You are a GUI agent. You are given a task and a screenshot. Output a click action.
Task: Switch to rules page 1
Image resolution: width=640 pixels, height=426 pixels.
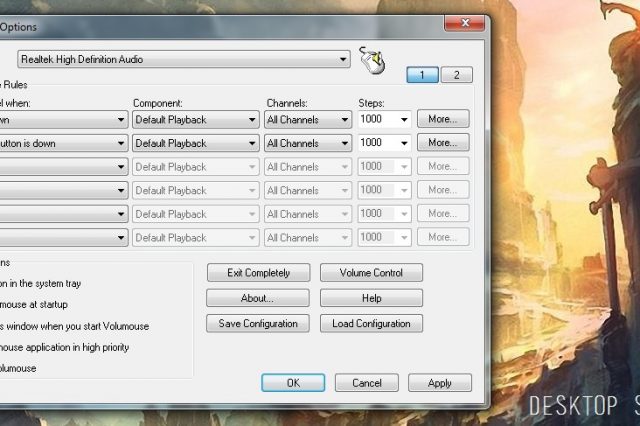click(423, 75)
